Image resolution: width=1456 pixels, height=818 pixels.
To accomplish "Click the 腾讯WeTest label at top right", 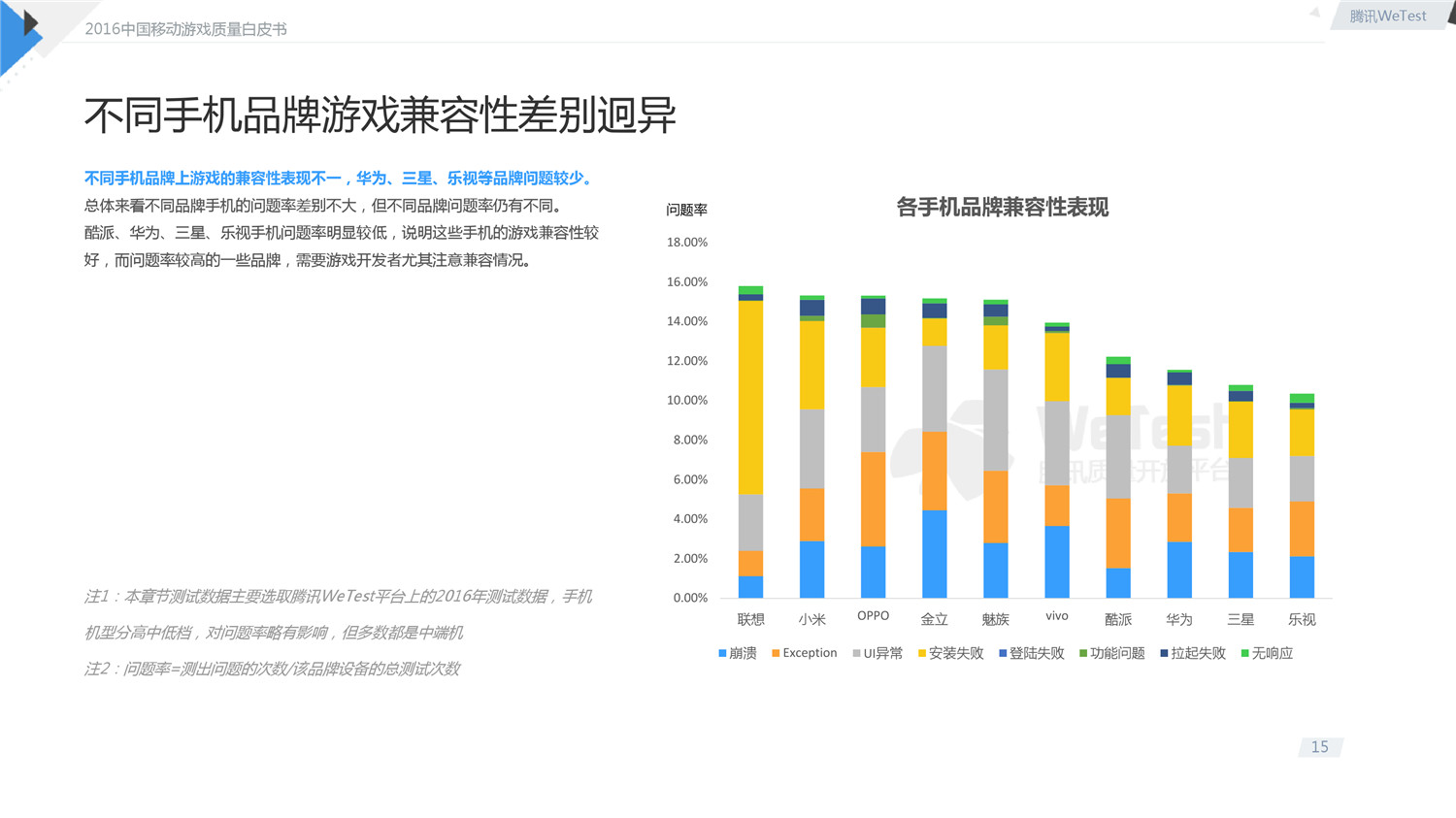I will 1388,16.
